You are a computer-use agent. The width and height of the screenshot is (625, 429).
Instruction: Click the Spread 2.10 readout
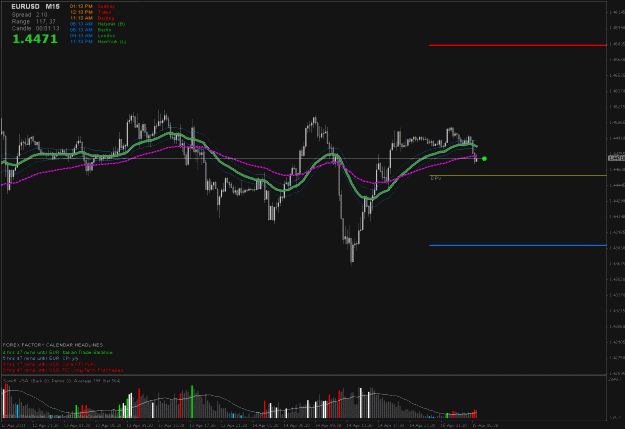29,15
